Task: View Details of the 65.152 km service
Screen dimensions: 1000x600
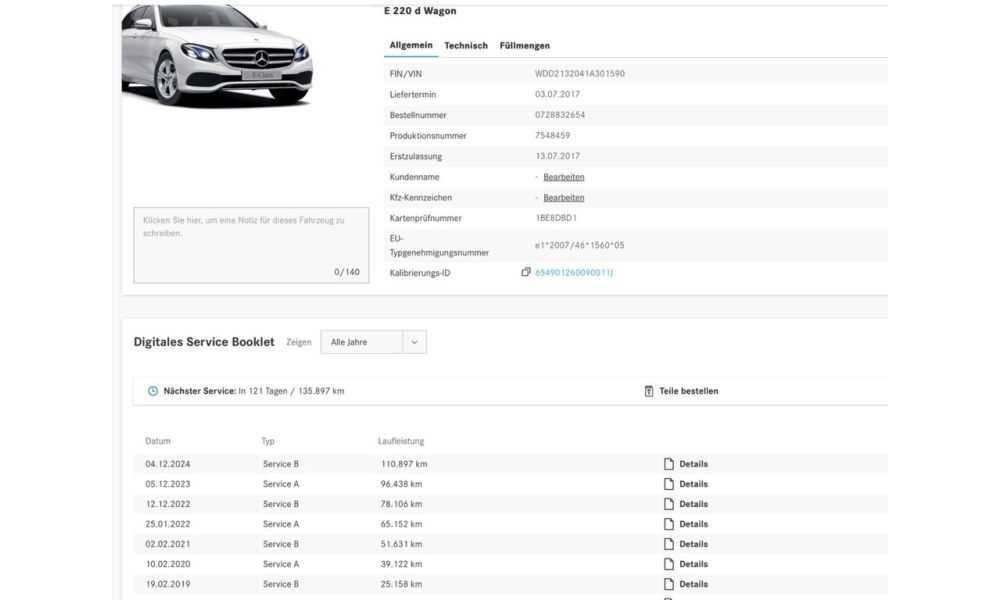Action: pos(693,524)
